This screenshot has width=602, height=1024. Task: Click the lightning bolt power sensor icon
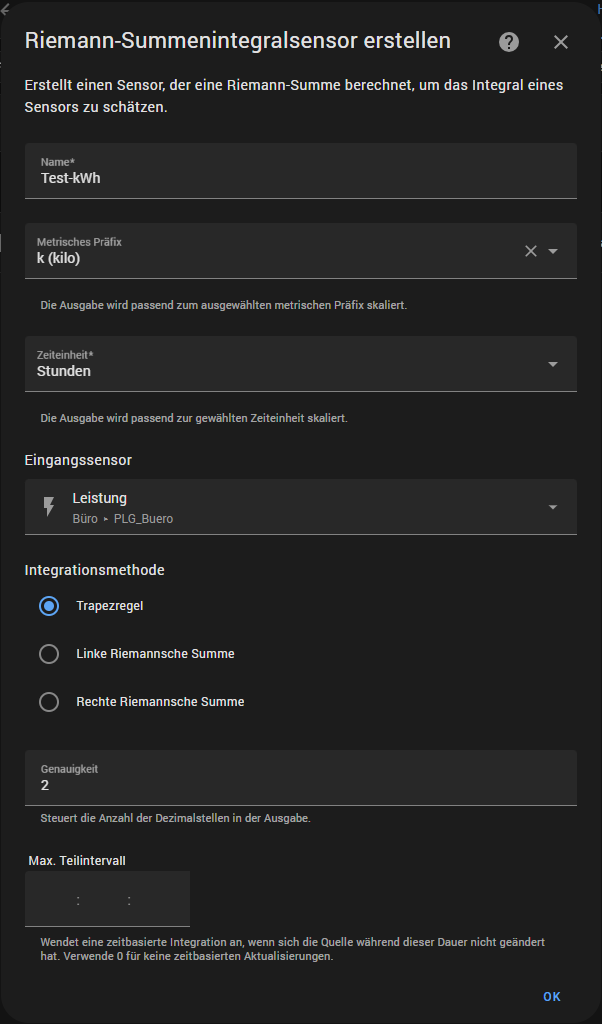[x=48, y=507]
